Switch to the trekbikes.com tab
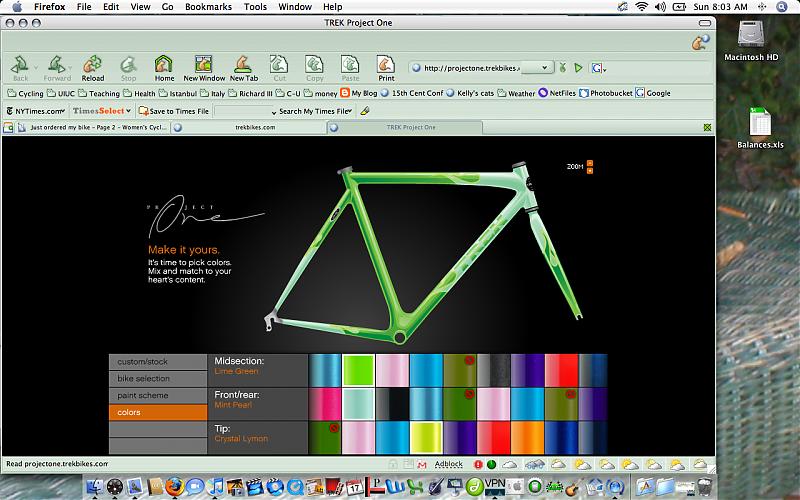 (254, 127)
